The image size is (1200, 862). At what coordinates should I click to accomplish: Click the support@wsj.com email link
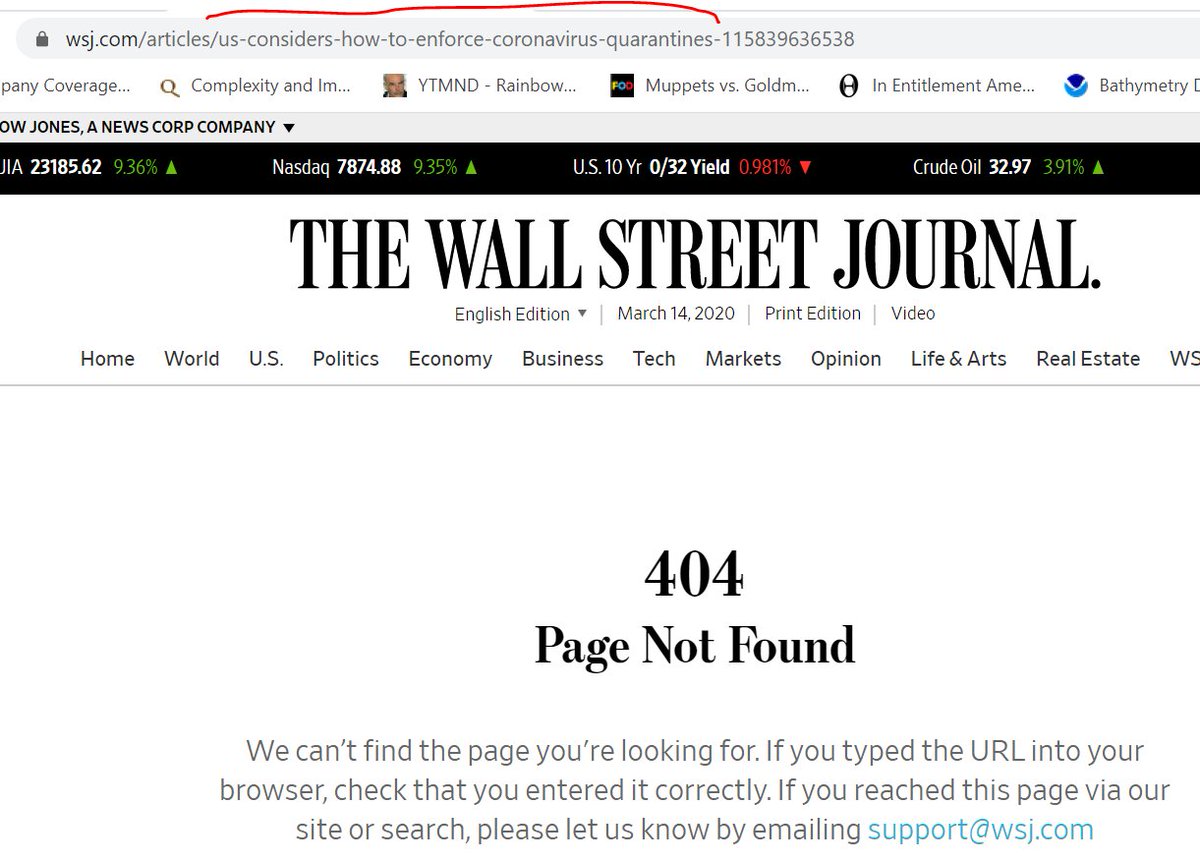[x=981, y=830]
